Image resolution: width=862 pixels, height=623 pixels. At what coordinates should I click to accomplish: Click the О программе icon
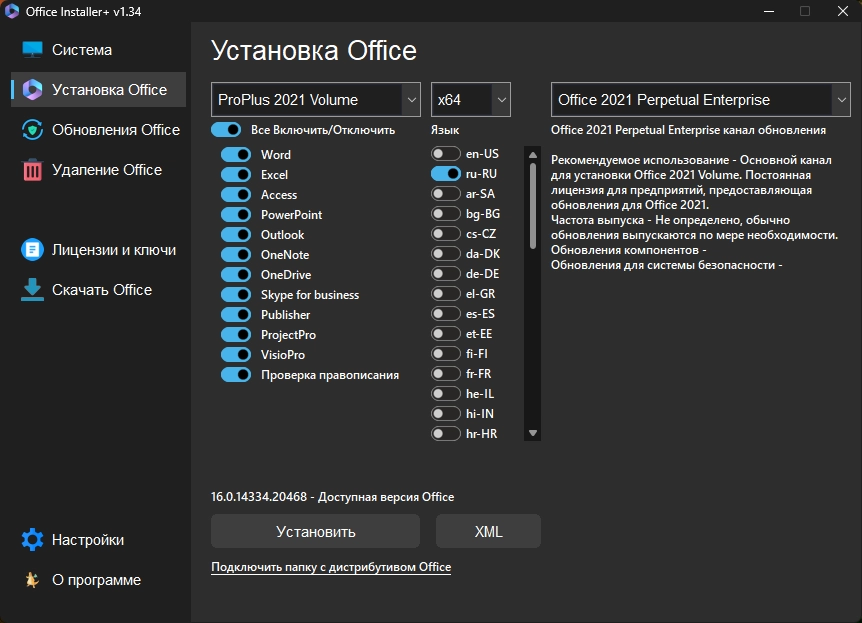33,580
